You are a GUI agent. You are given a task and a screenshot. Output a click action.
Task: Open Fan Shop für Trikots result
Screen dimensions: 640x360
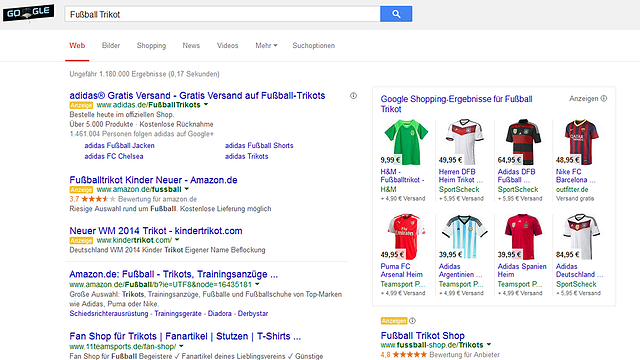click(185, 336)
